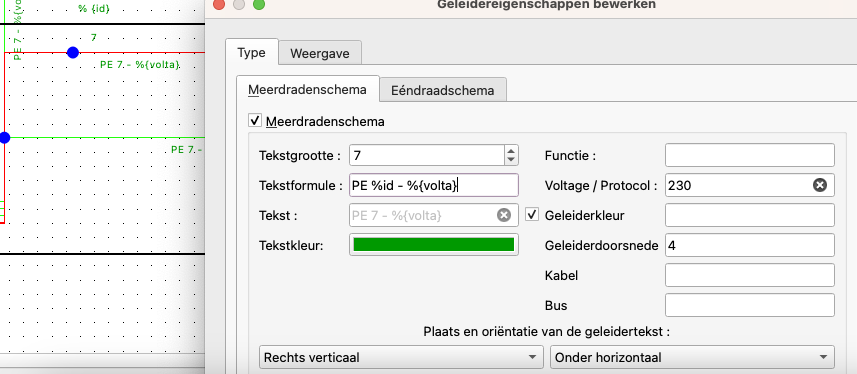The width and height of the screenshot is (857, 374).
Task: Select the blue junction dot on red wire
Action: pyautogui.click(x=73, y=52)
